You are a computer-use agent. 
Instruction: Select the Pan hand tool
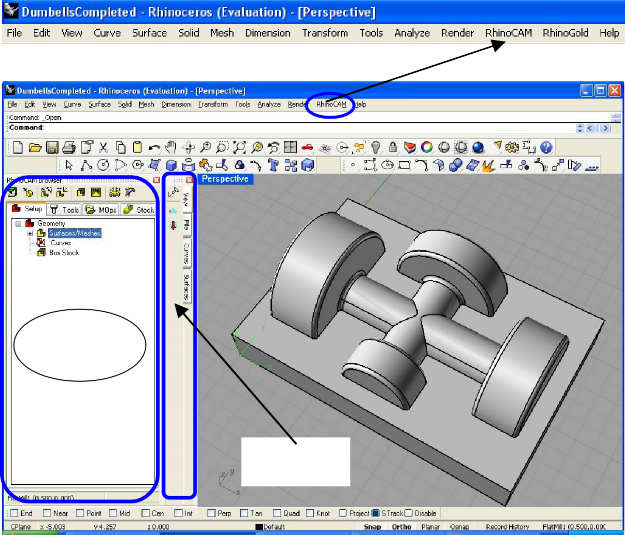[x=171, y=148]
